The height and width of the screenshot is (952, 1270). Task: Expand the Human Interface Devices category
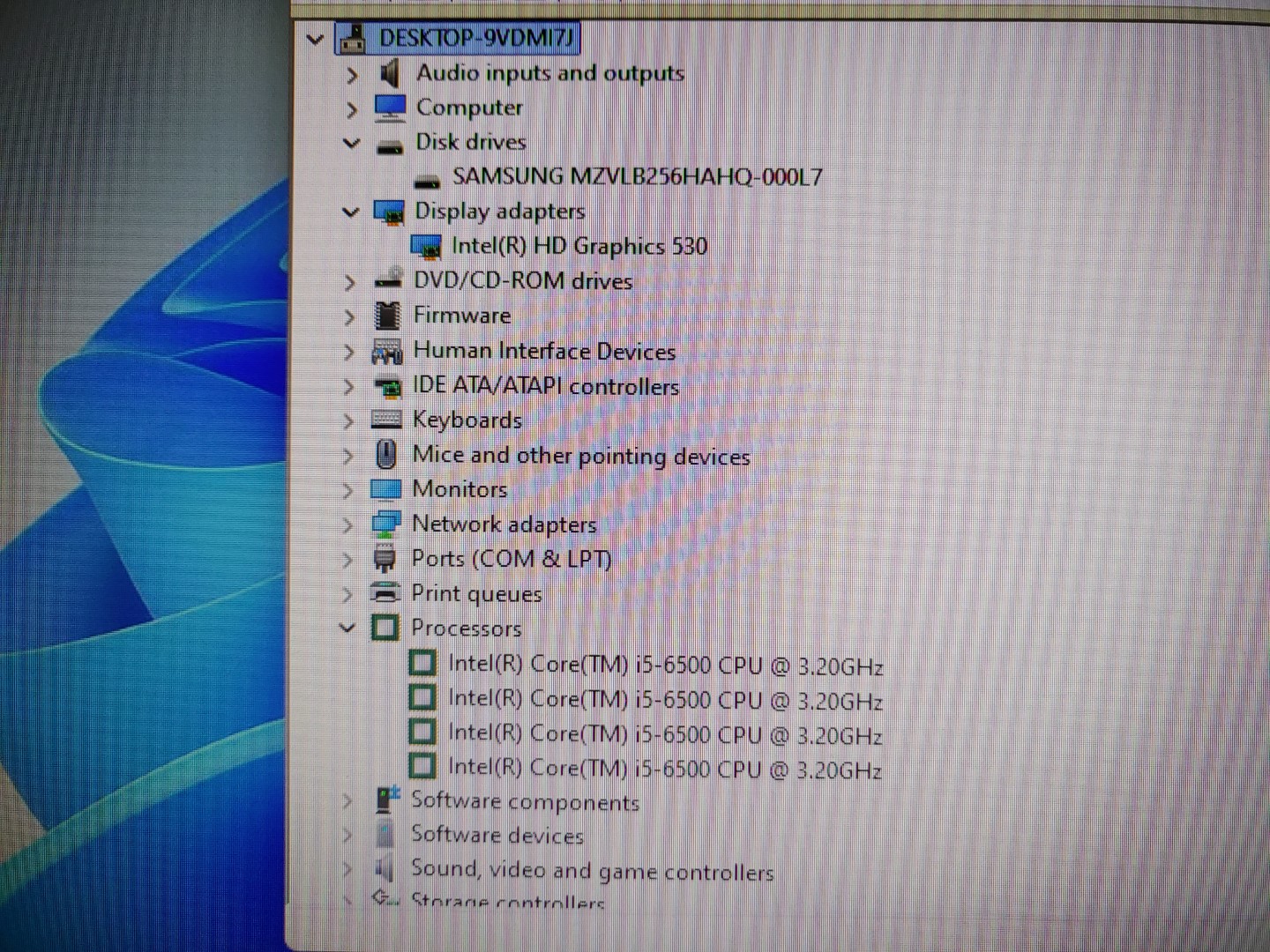click(x=349, y=352)
